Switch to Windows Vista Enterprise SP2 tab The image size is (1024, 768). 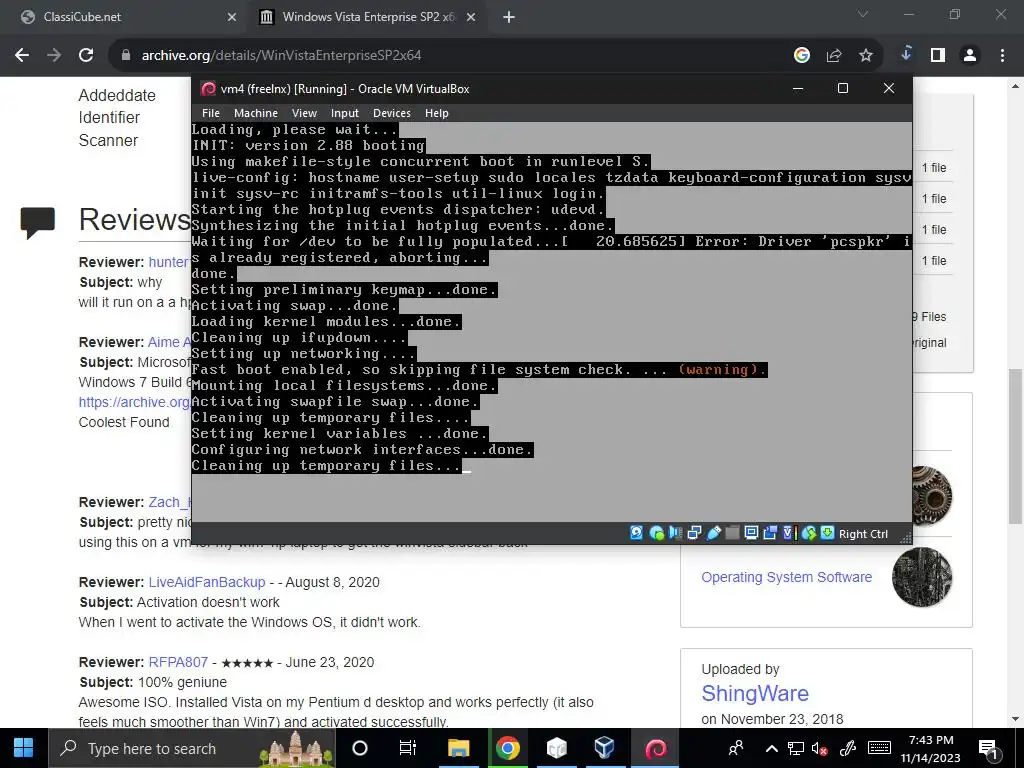click(x=368, y=17)
